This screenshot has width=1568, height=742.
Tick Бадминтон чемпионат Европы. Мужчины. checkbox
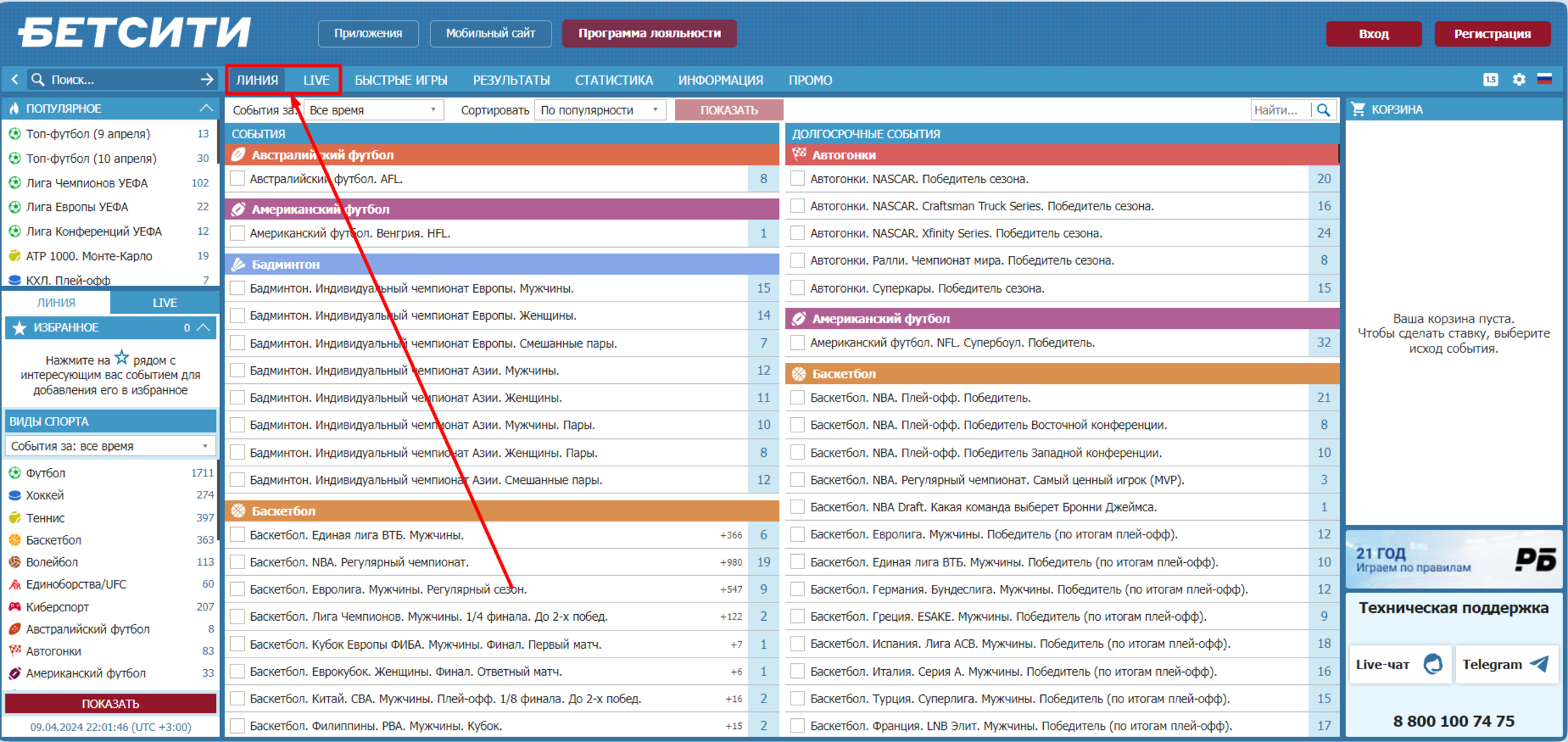(238, 289)
